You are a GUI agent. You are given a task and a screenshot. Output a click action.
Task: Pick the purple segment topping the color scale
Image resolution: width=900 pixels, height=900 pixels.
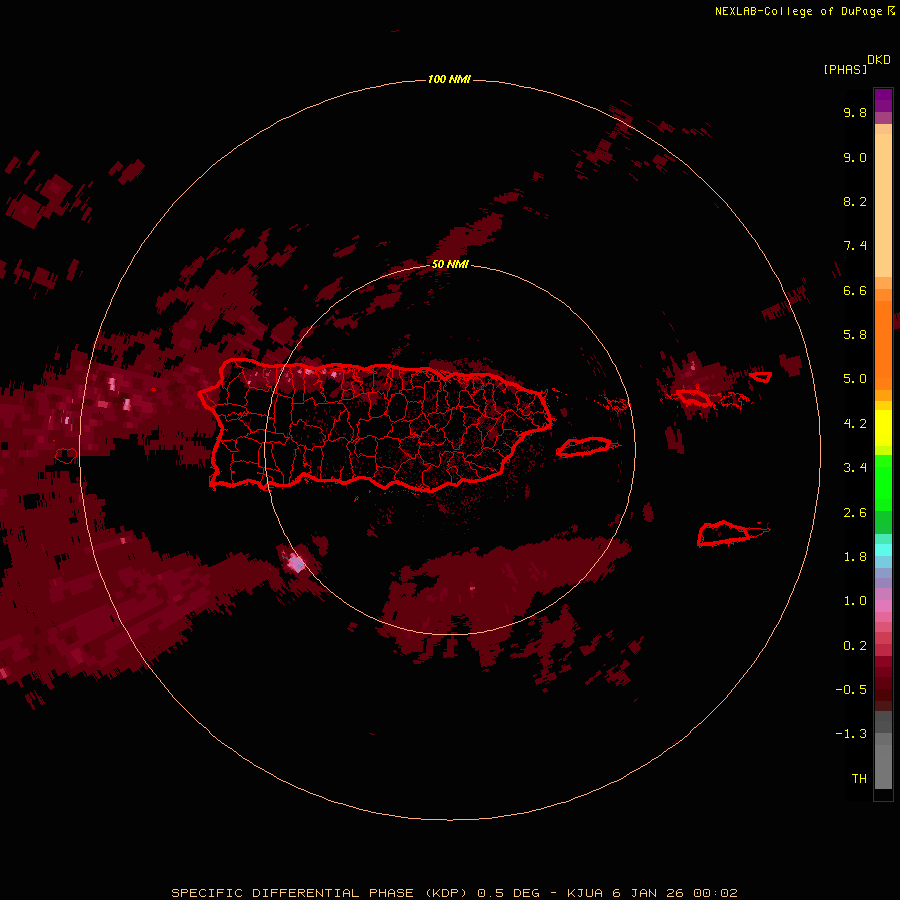[883, 100]
